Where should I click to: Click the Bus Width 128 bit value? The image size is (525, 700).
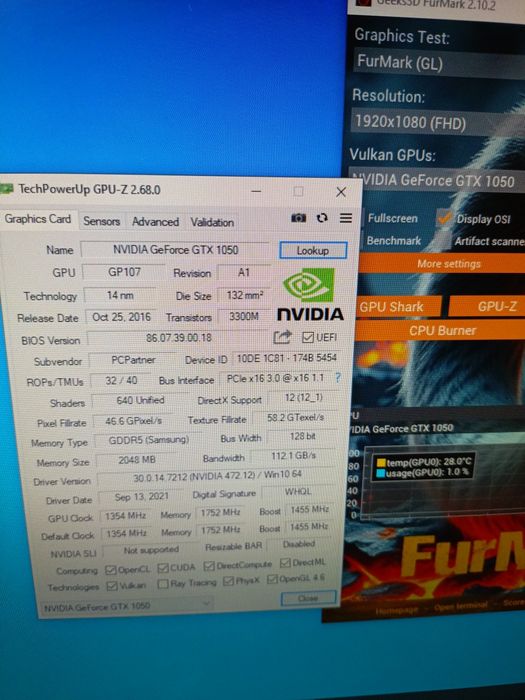[x=302, y=436]
